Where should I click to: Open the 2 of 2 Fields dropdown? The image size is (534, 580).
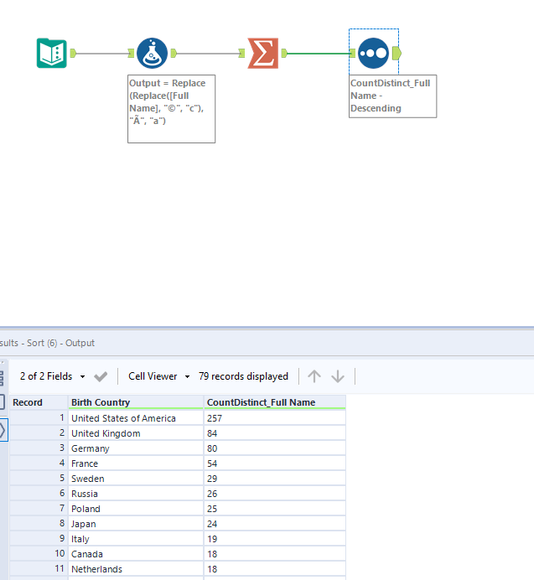[x=52, y=377]
